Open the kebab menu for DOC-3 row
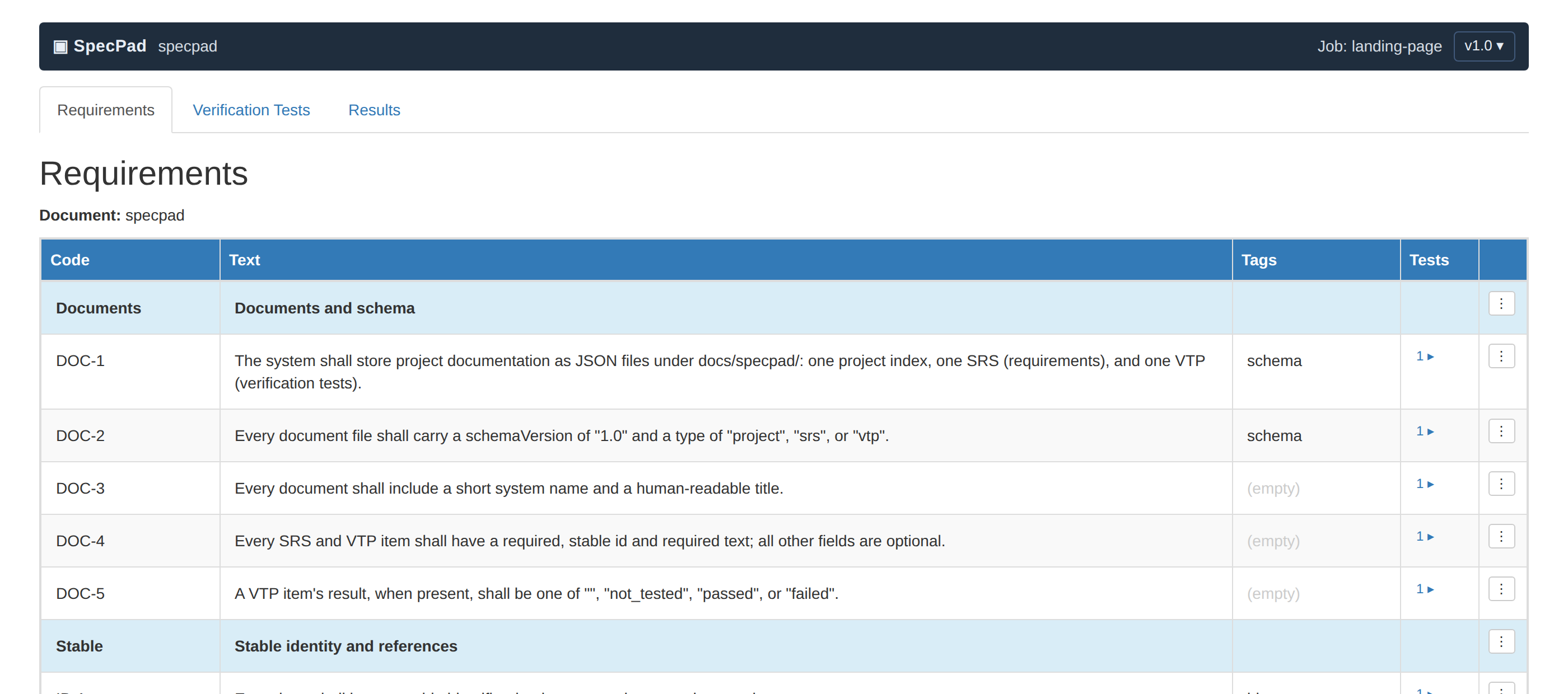1568x694 pixels. [1502, 484]
